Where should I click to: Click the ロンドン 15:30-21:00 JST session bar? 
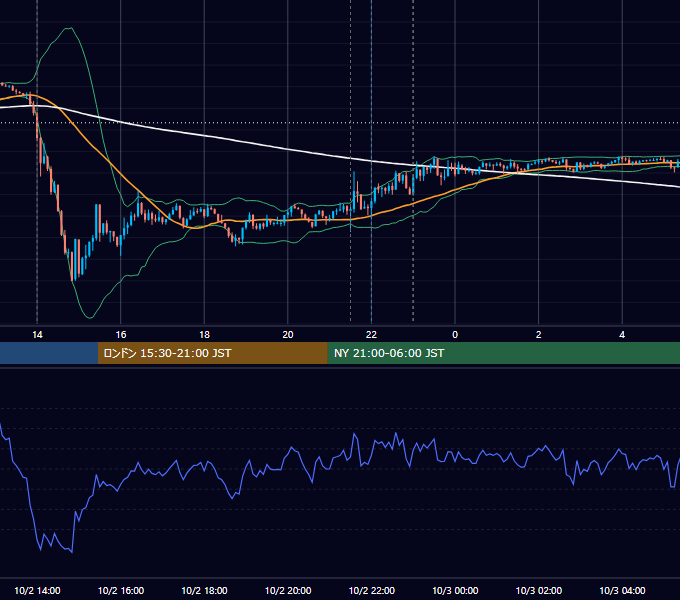(212, 353)
